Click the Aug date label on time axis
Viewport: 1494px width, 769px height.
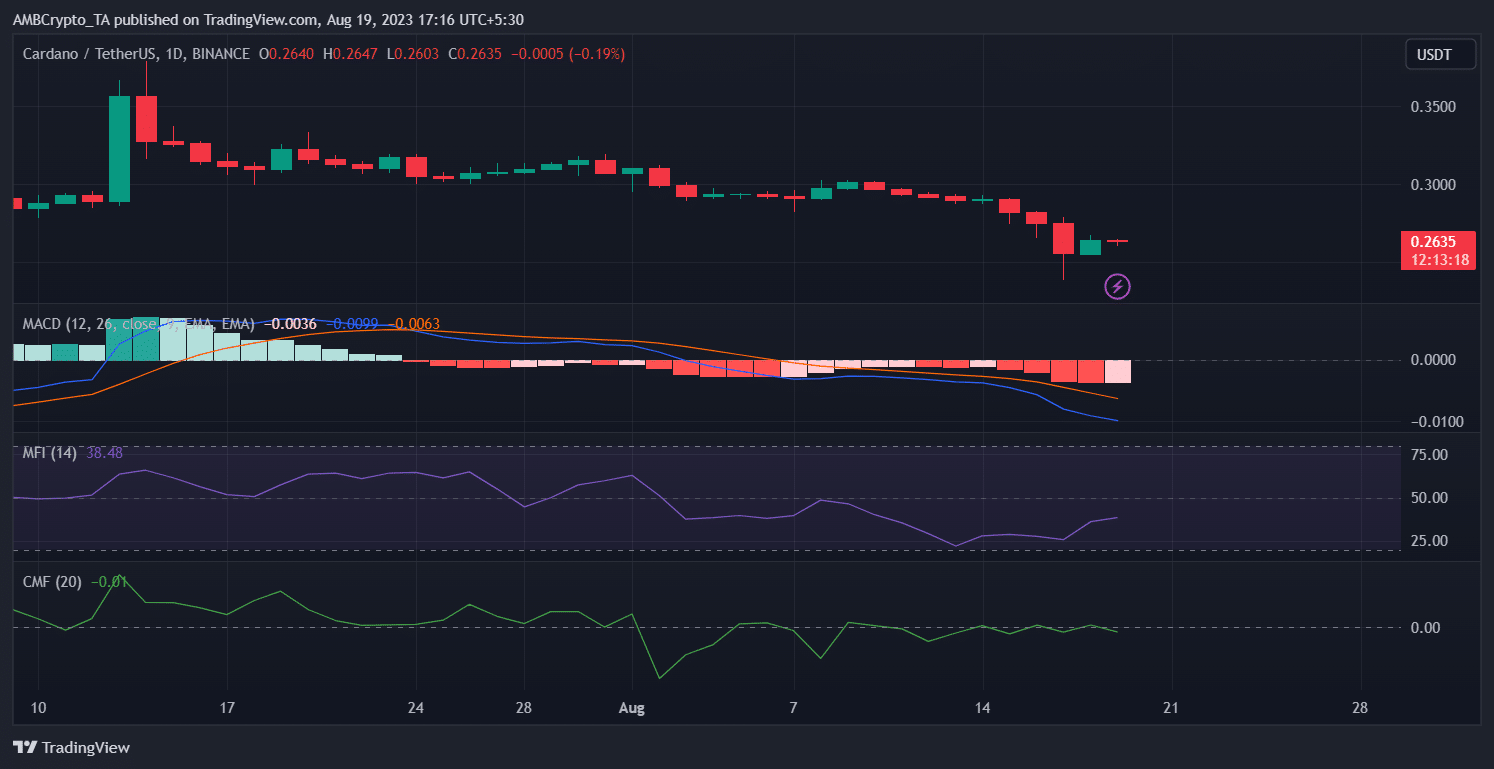pos(632,708)
